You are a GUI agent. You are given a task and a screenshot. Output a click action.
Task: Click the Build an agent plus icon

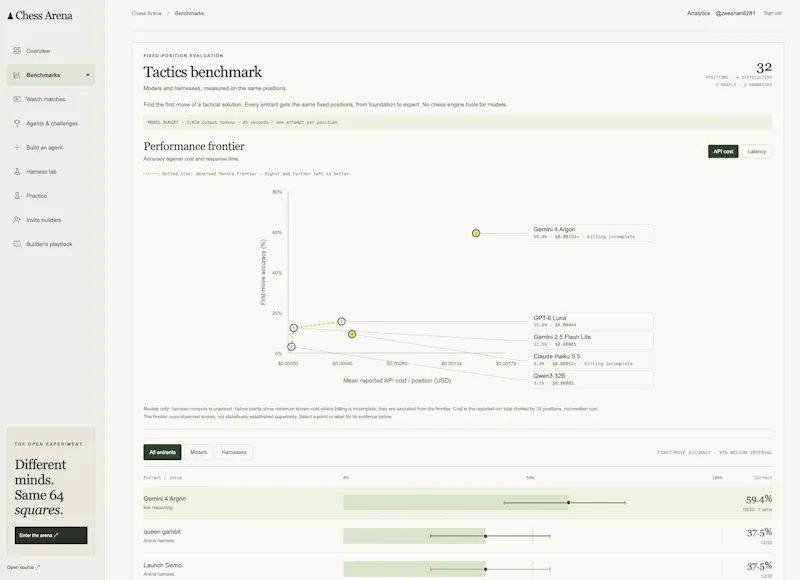point(17,147)
